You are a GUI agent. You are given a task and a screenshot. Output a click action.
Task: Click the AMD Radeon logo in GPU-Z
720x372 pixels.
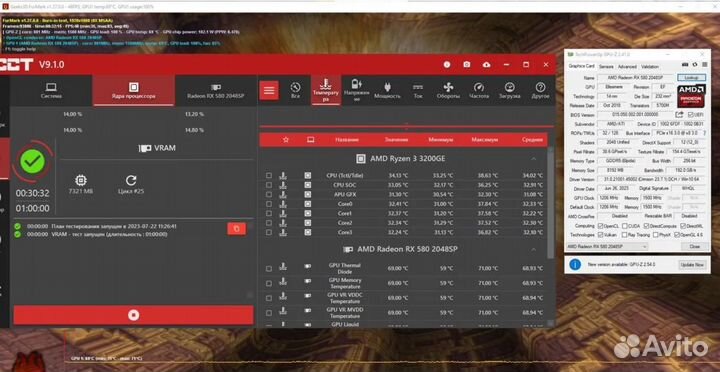tap(691, 95)
